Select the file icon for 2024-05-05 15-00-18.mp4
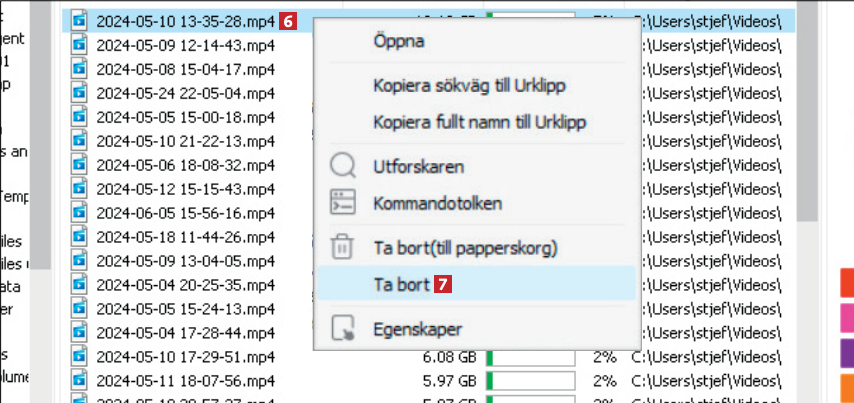854x403 pixels. click(80, 117)
